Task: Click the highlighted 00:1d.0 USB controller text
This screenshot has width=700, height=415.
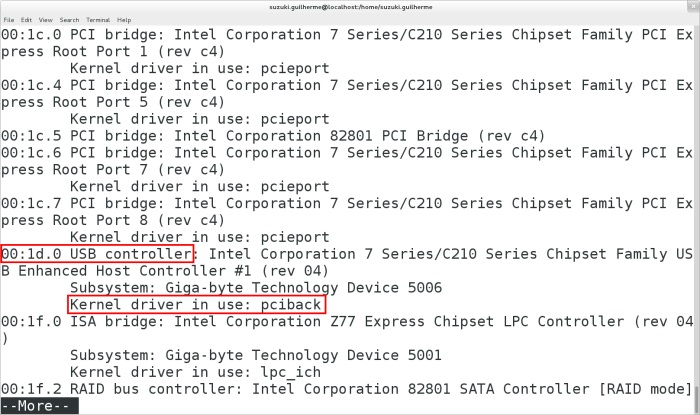Action: [97, 254]
